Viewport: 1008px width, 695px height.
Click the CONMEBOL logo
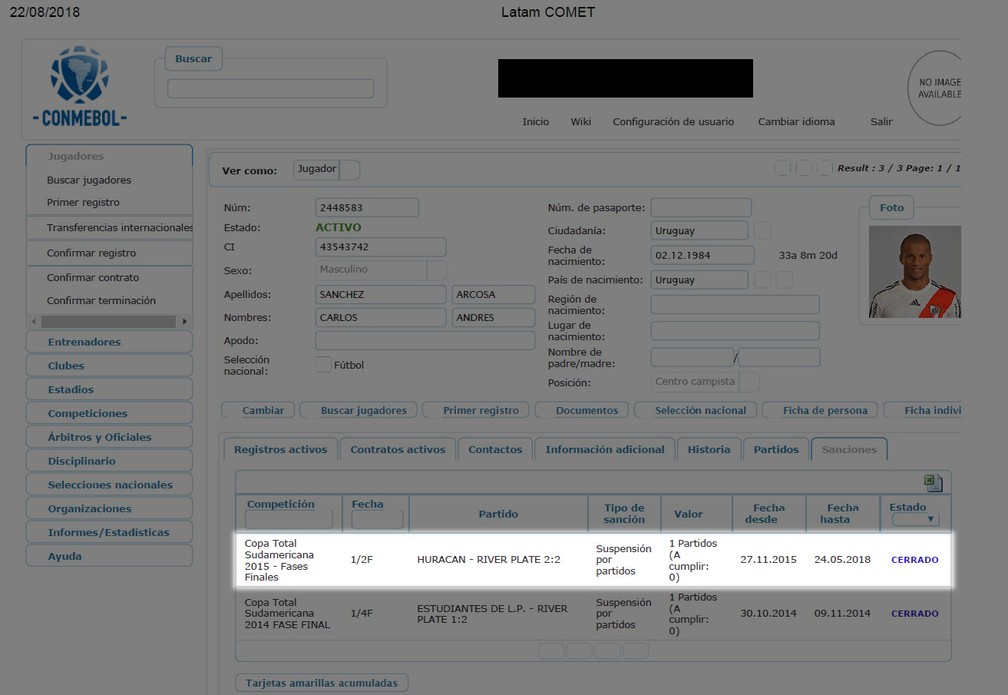pyautogui.click(x=80, y=87)
